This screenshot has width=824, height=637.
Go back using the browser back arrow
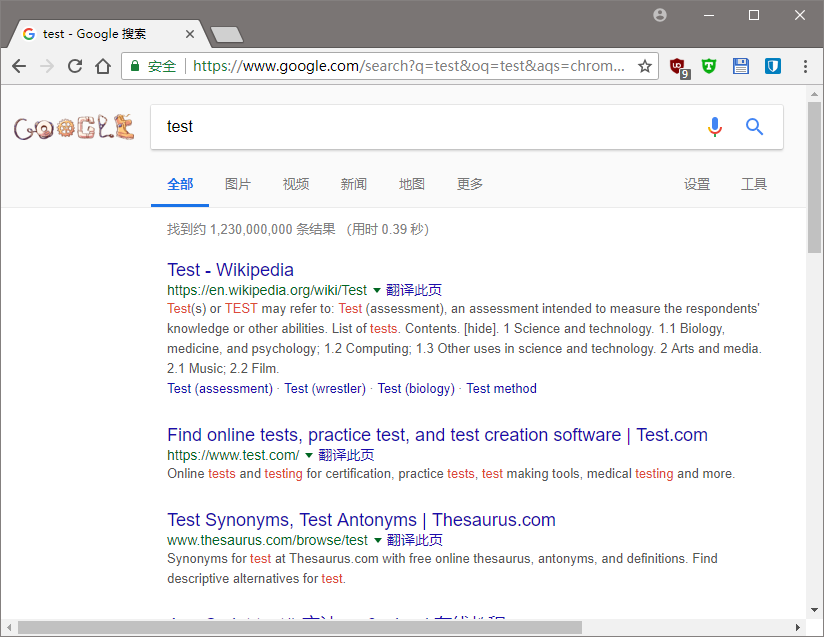point(19,66)
